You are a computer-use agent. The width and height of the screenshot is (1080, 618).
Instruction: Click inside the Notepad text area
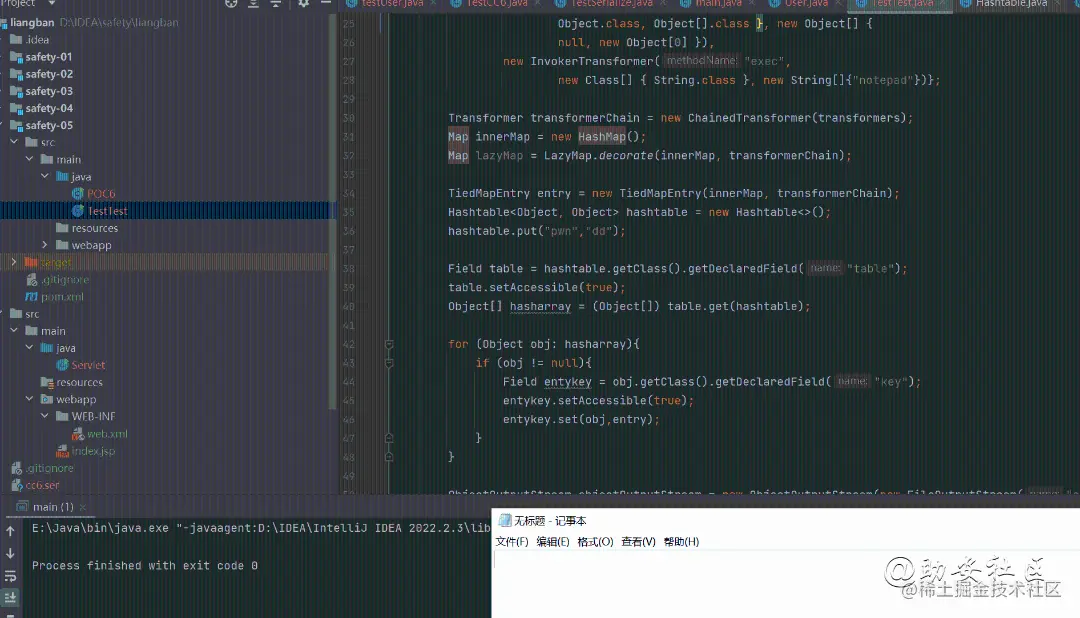pyautogui.click(x=785, y=584)
